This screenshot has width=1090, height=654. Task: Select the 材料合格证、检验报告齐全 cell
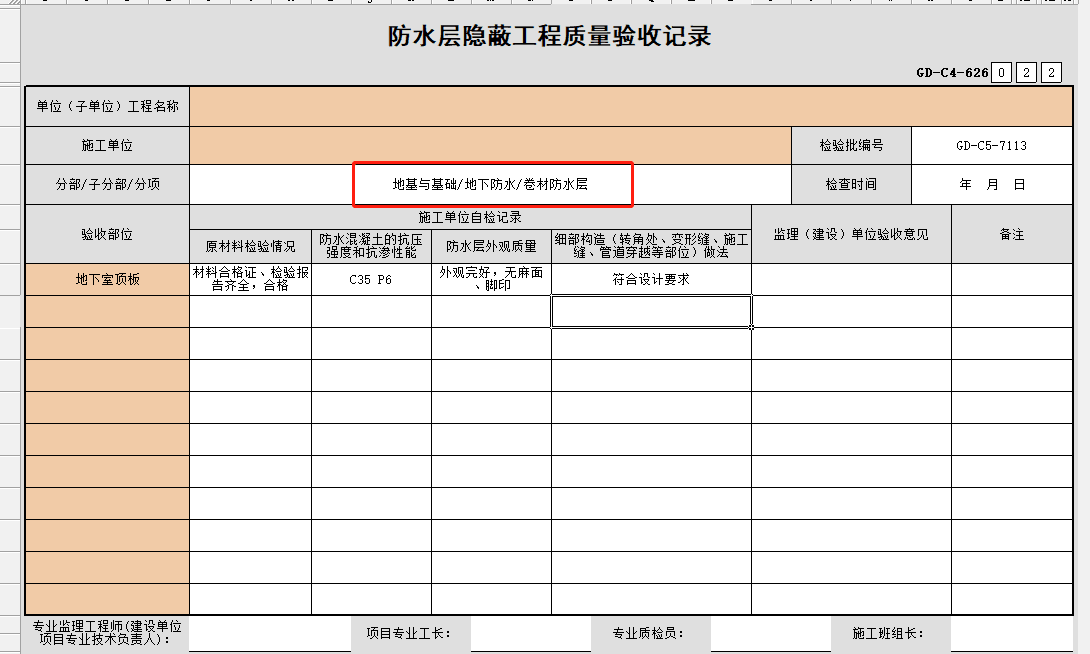250,280
